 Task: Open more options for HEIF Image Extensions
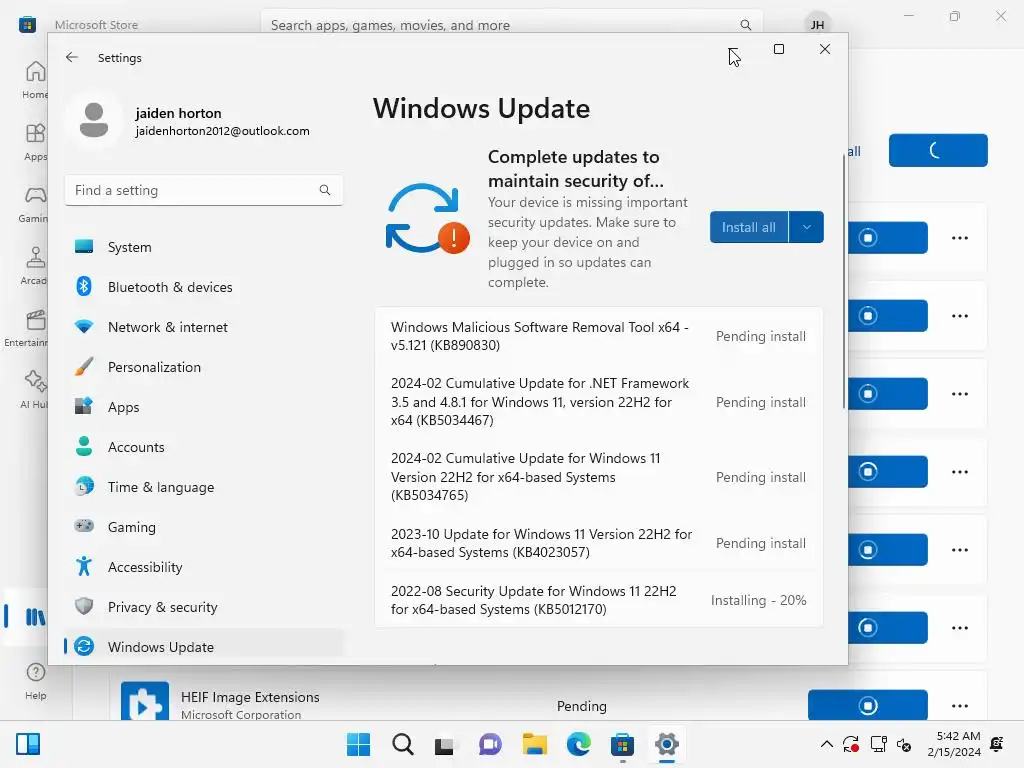point(959,705)
